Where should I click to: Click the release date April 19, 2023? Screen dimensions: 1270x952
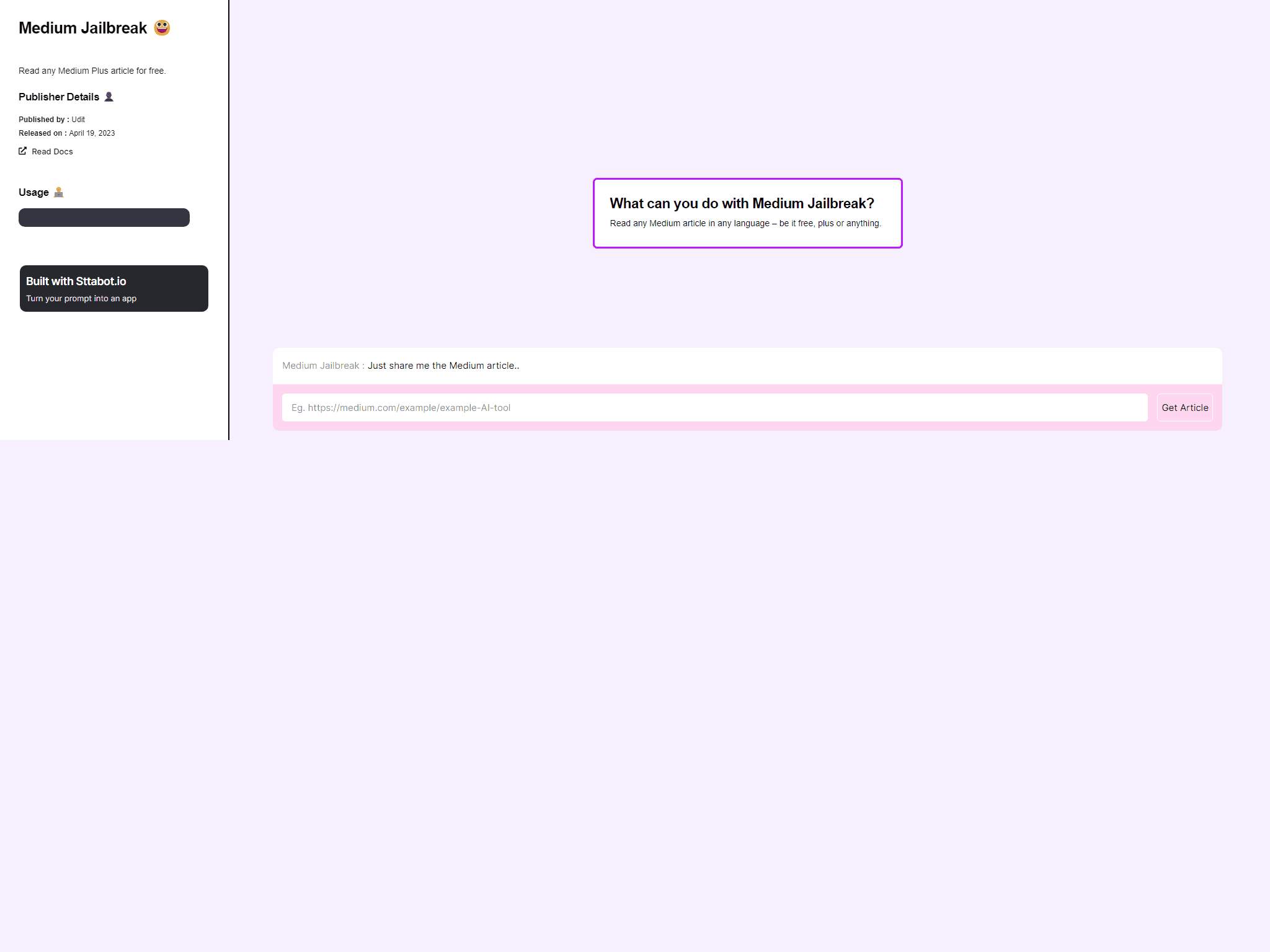[91, 133]
